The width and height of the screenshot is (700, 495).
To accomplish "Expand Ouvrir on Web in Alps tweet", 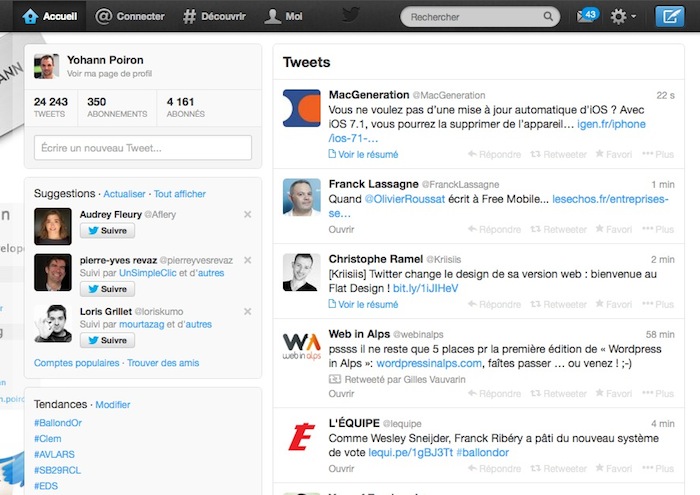I will tap(341, 394).
